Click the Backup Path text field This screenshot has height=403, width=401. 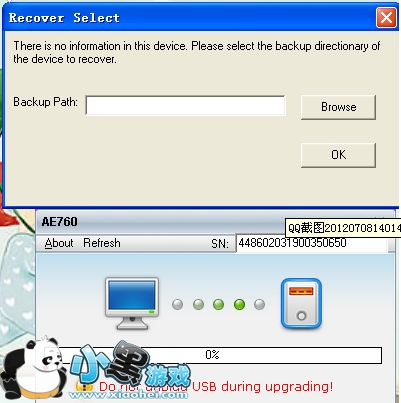(185, 106)
